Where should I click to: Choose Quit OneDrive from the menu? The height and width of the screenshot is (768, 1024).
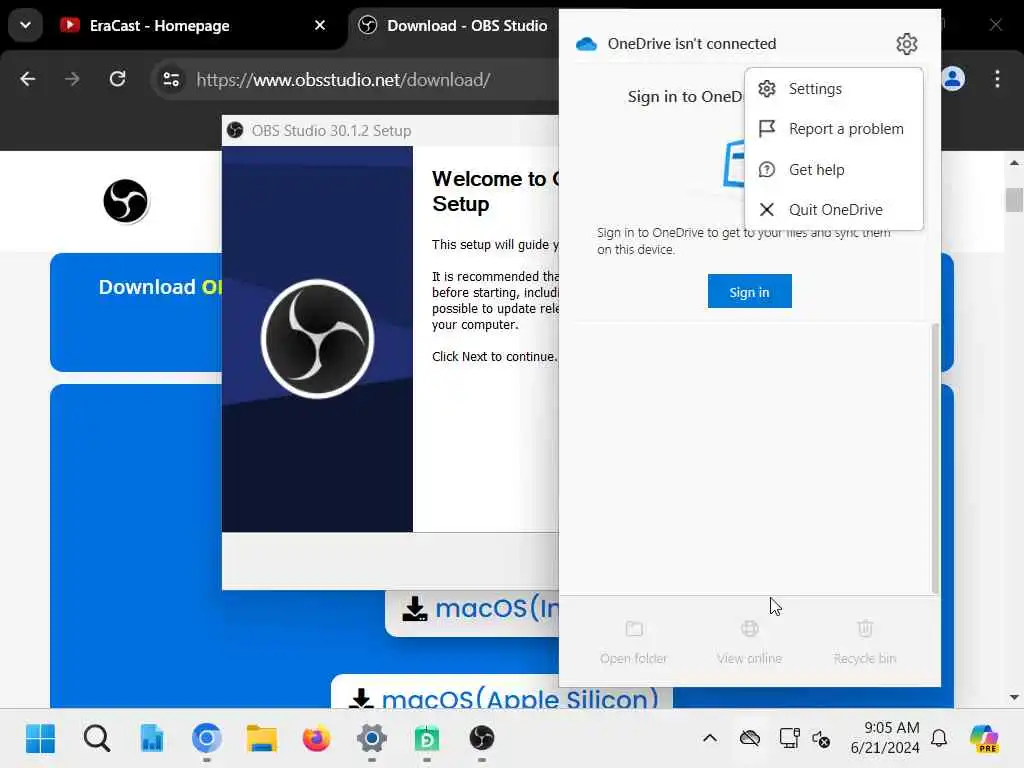pos(834,210)
